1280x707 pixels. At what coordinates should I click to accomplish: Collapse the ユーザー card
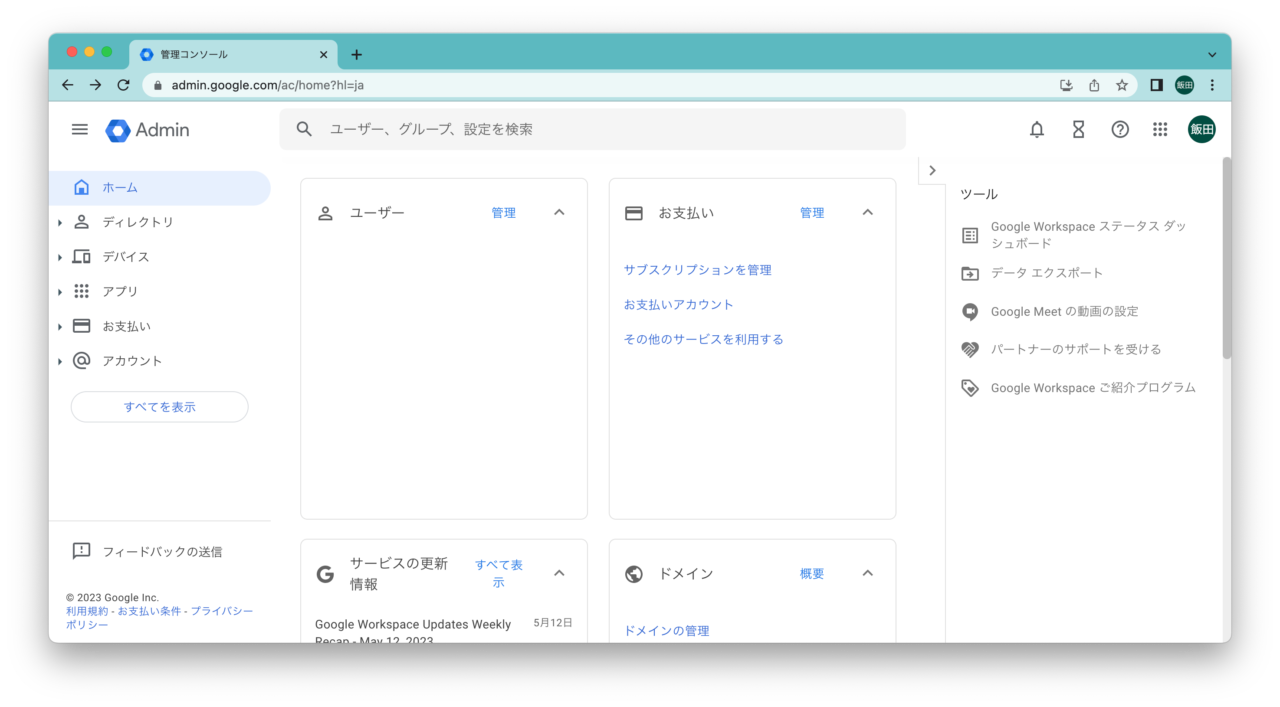click(x=559, y=212)
